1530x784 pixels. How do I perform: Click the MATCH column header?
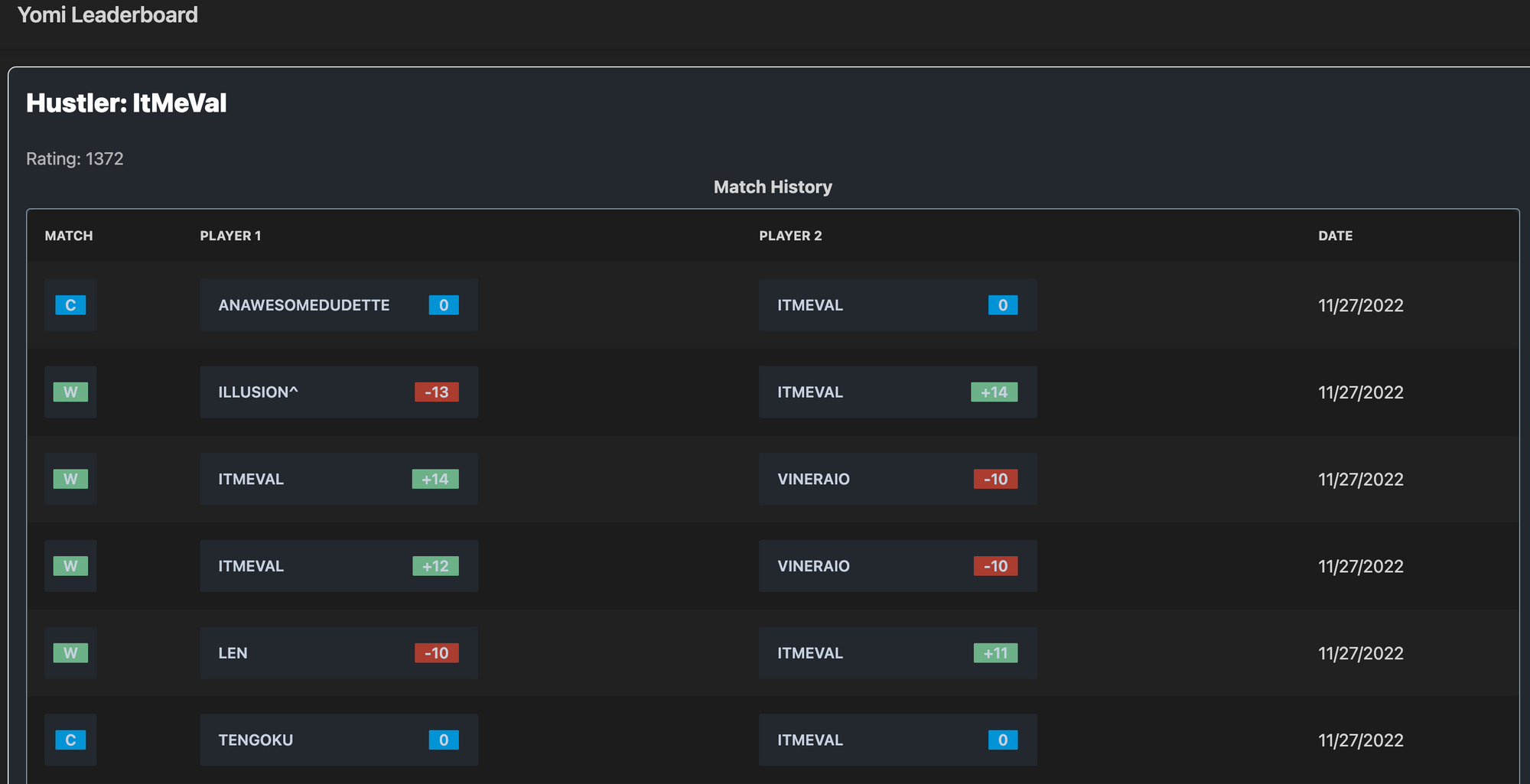click(69, 236)
